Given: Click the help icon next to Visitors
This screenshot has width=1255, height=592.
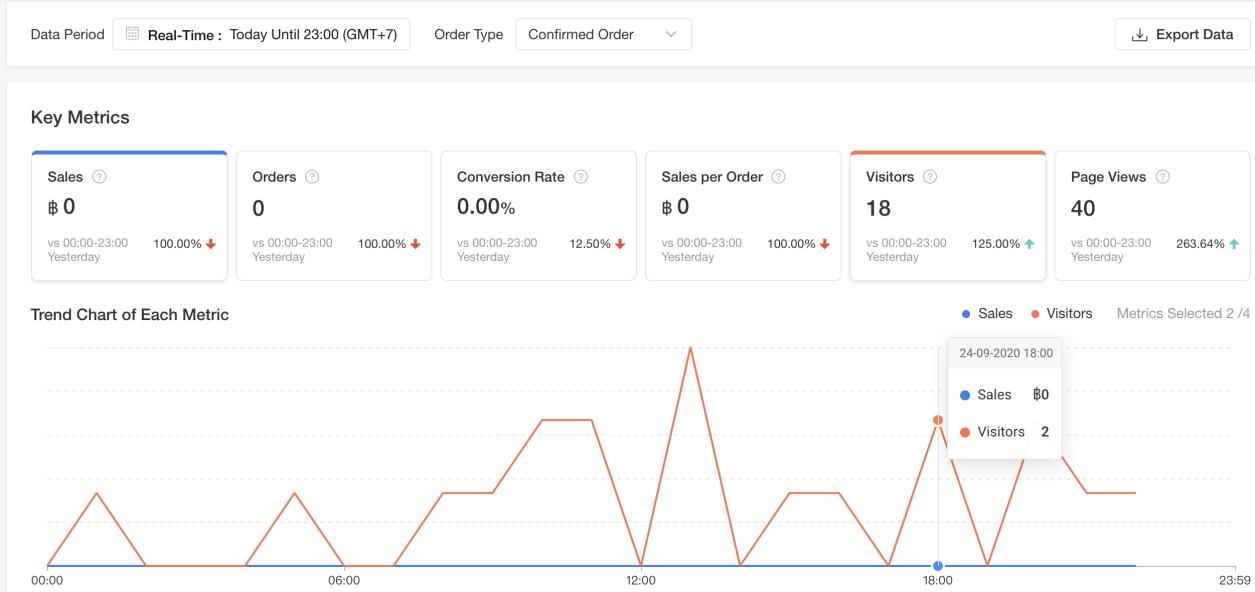Looking at the screenshot, I should click(x=930, y=177).
